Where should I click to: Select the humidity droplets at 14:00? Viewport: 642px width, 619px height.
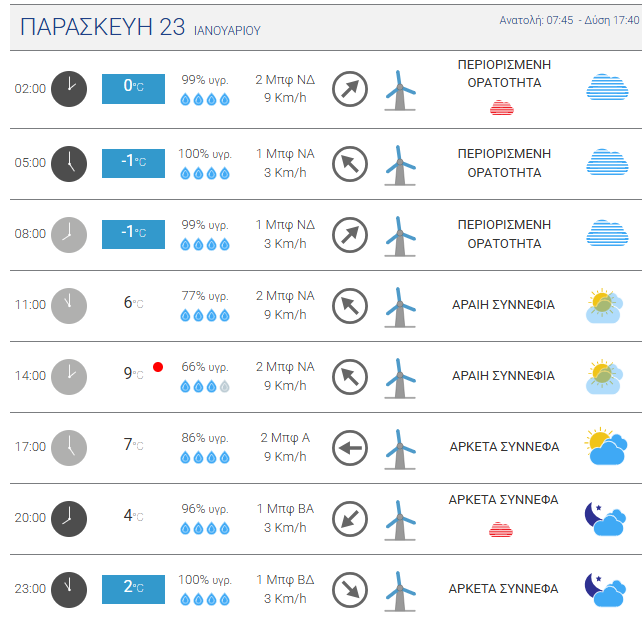(x=205, y=386)
